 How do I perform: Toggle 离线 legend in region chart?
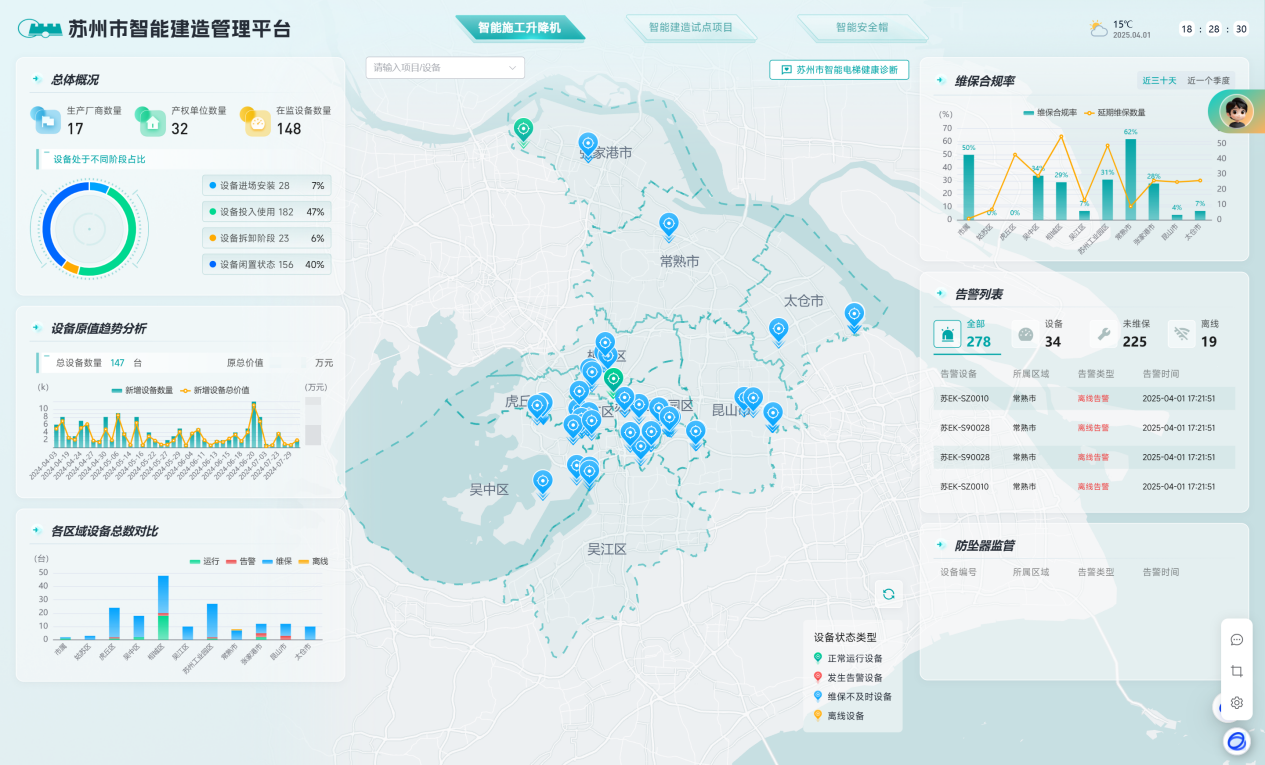pos(312,561)
